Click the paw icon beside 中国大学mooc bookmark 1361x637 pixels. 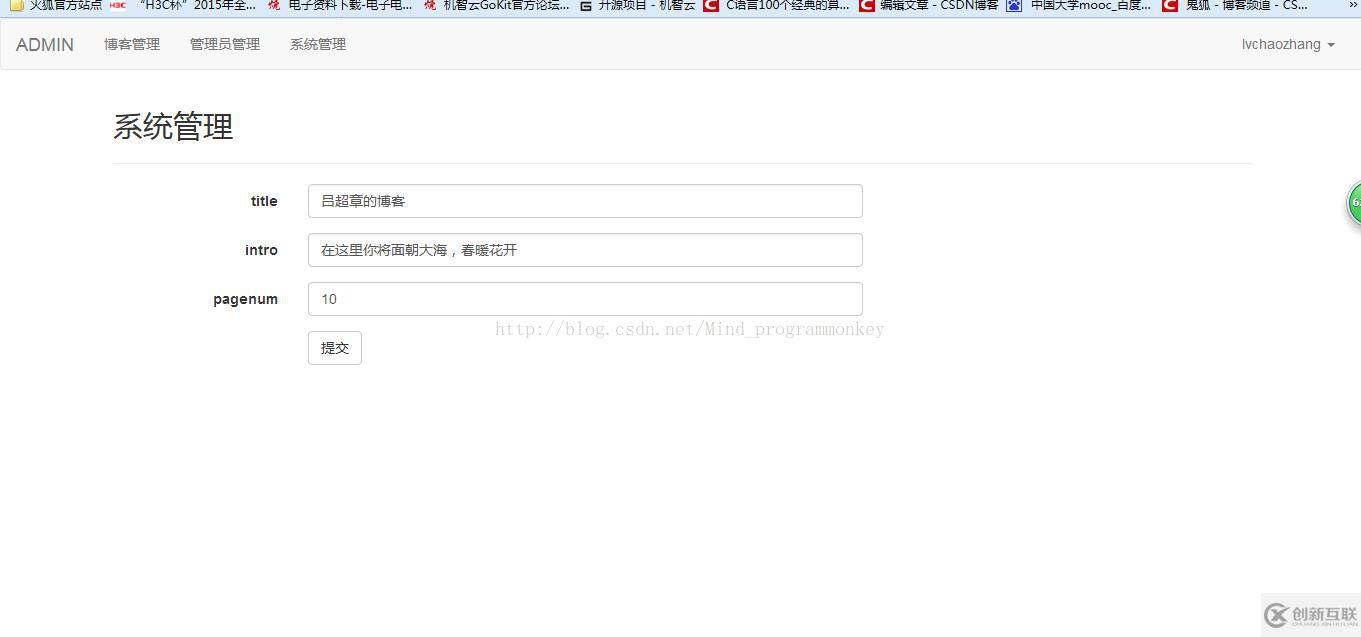tap(1013, 5)
